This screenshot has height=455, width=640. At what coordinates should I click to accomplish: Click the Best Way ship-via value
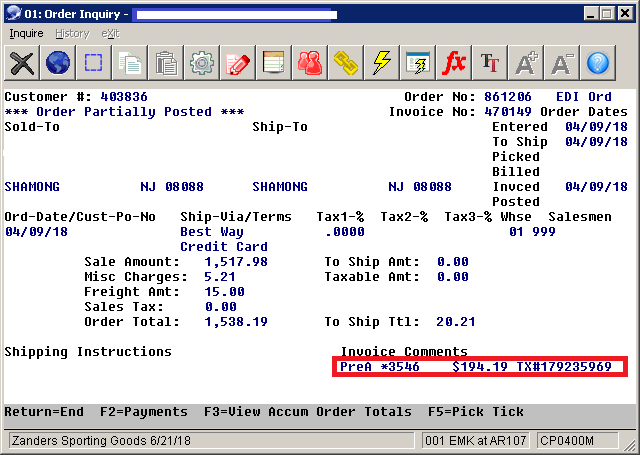[x=212, y=232]
